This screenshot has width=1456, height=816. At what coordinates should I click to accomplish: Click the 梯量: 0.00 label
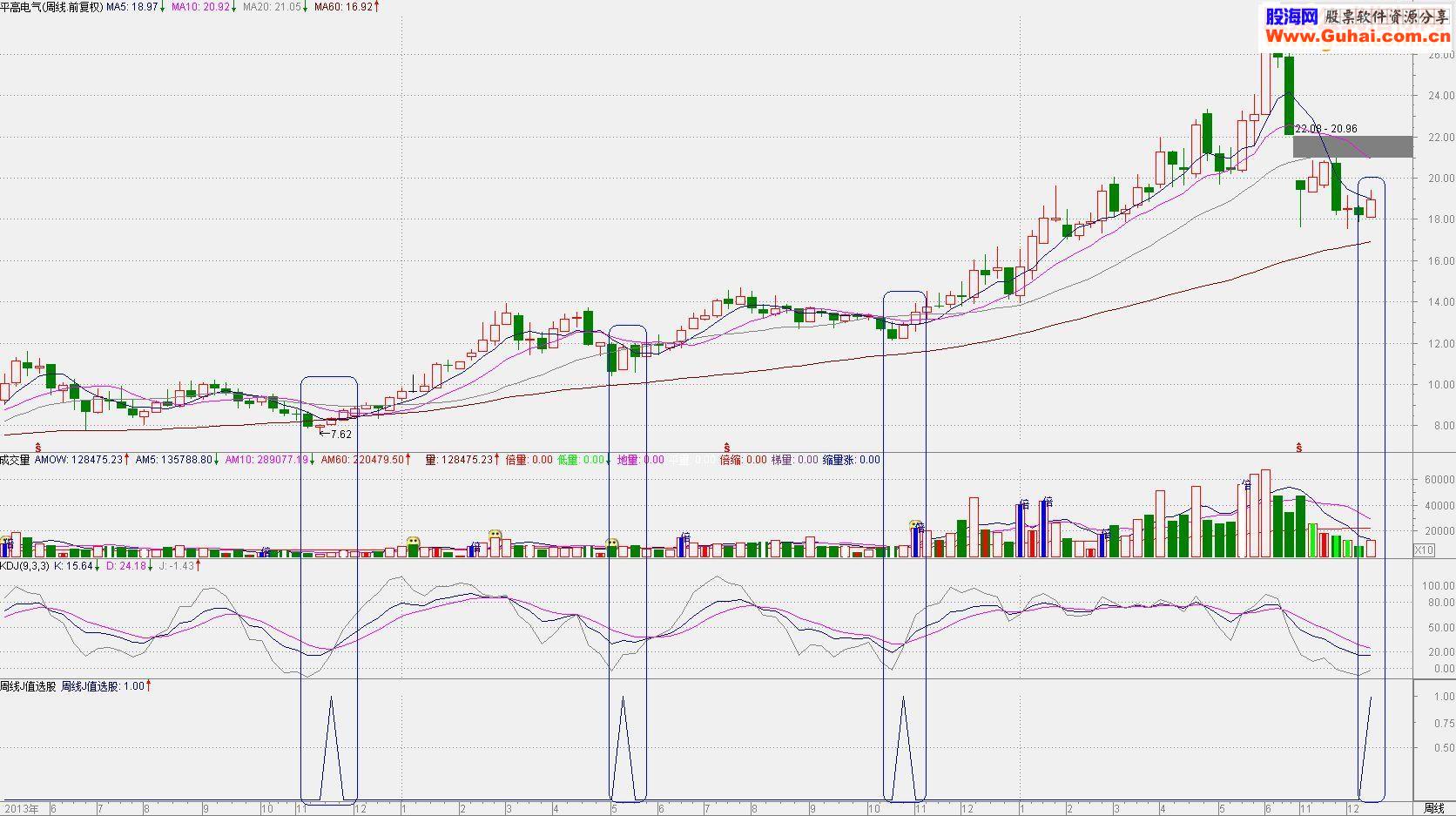(x=794, y=460)
